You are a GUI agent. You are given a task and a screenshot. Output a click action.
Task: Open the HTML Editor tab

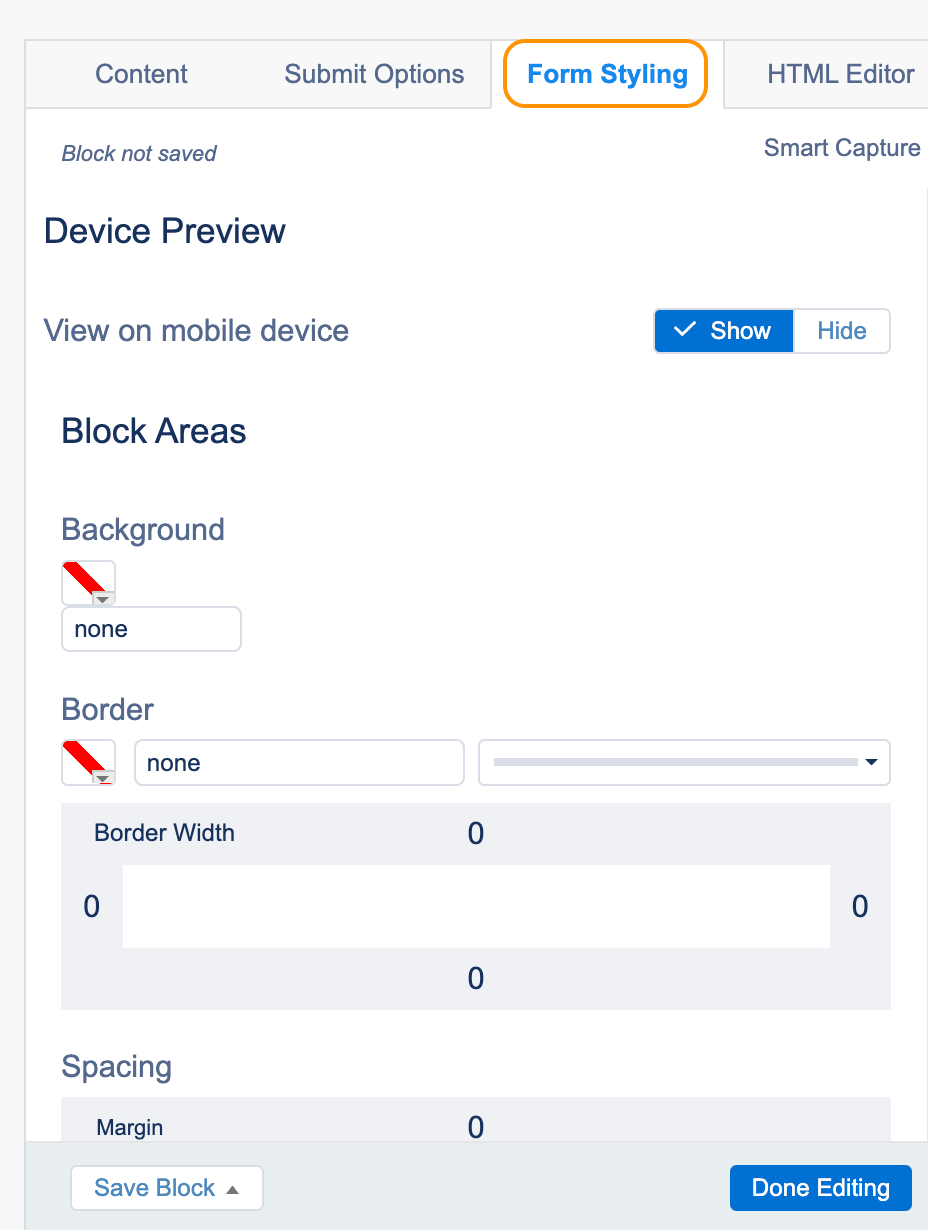click(x=840, y=74)
